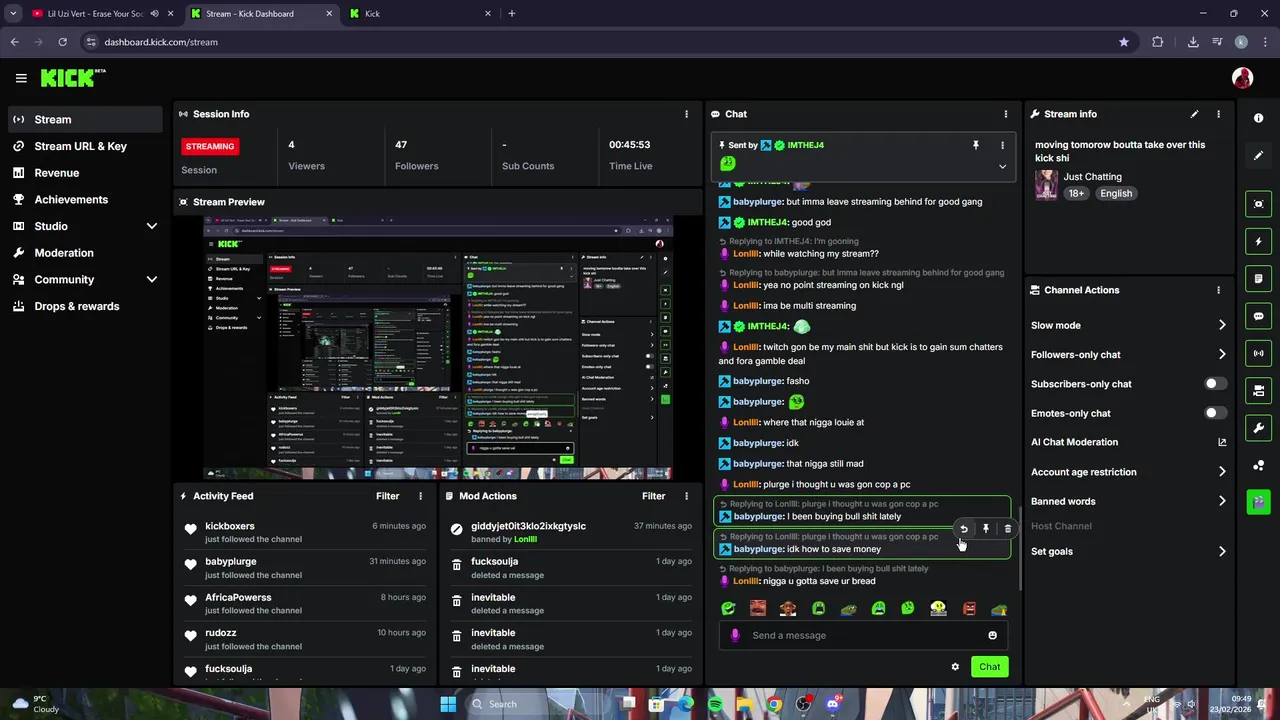Open Session Info options menu
This screenshot has width=1280, height=720.
point(686,114)
